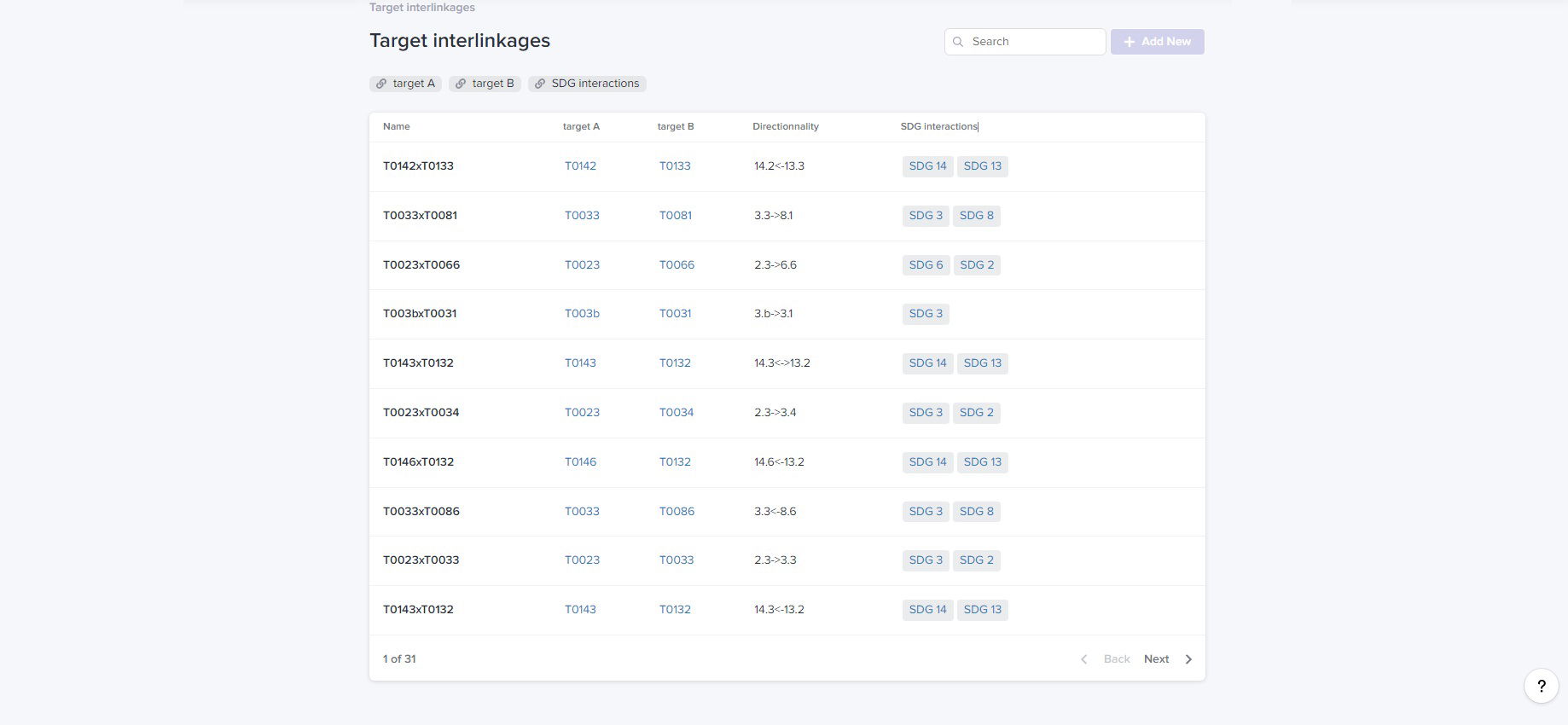The image size is (1568, 725).
Task: Open row T0023xT0034
Action: click(787, 413)
